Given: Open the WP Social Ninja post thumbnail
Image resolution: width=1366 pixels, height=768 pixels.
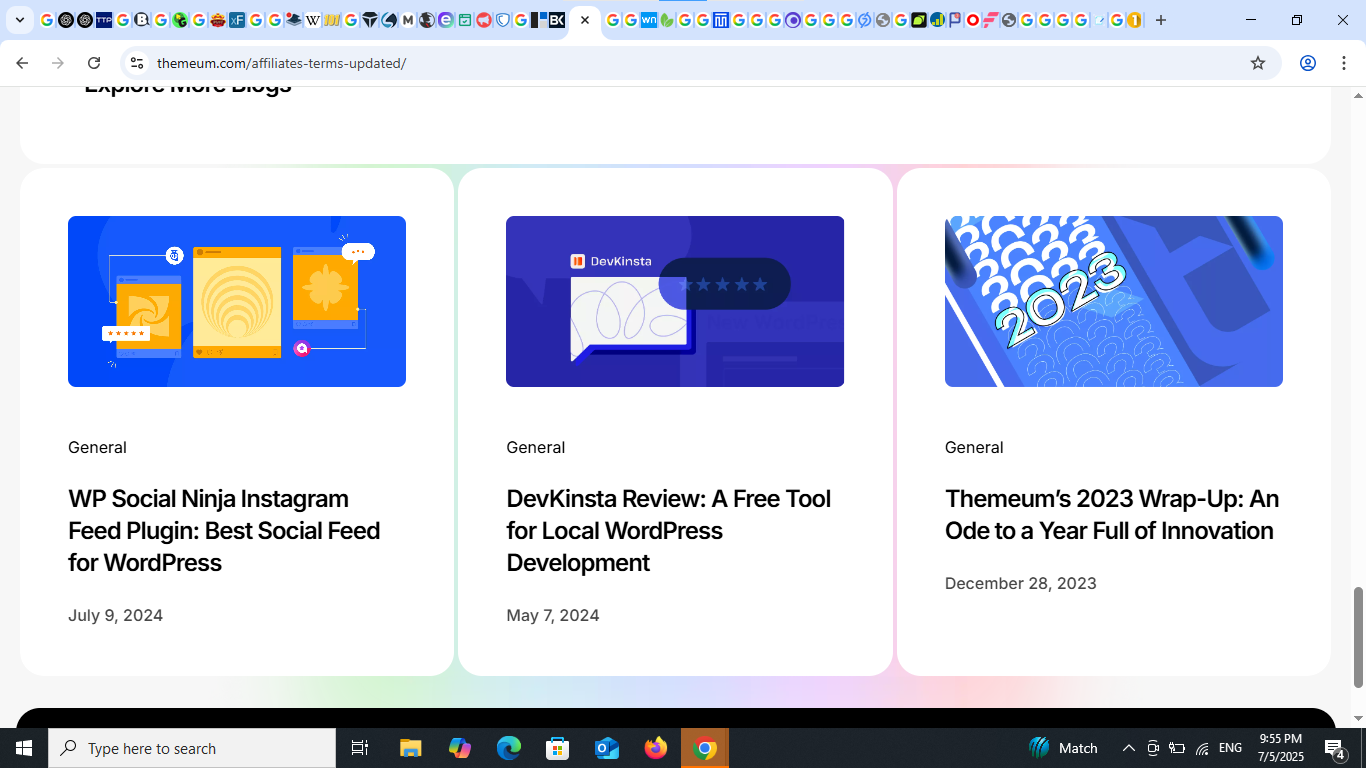Looking at the screenshot, I should [237, 301].
